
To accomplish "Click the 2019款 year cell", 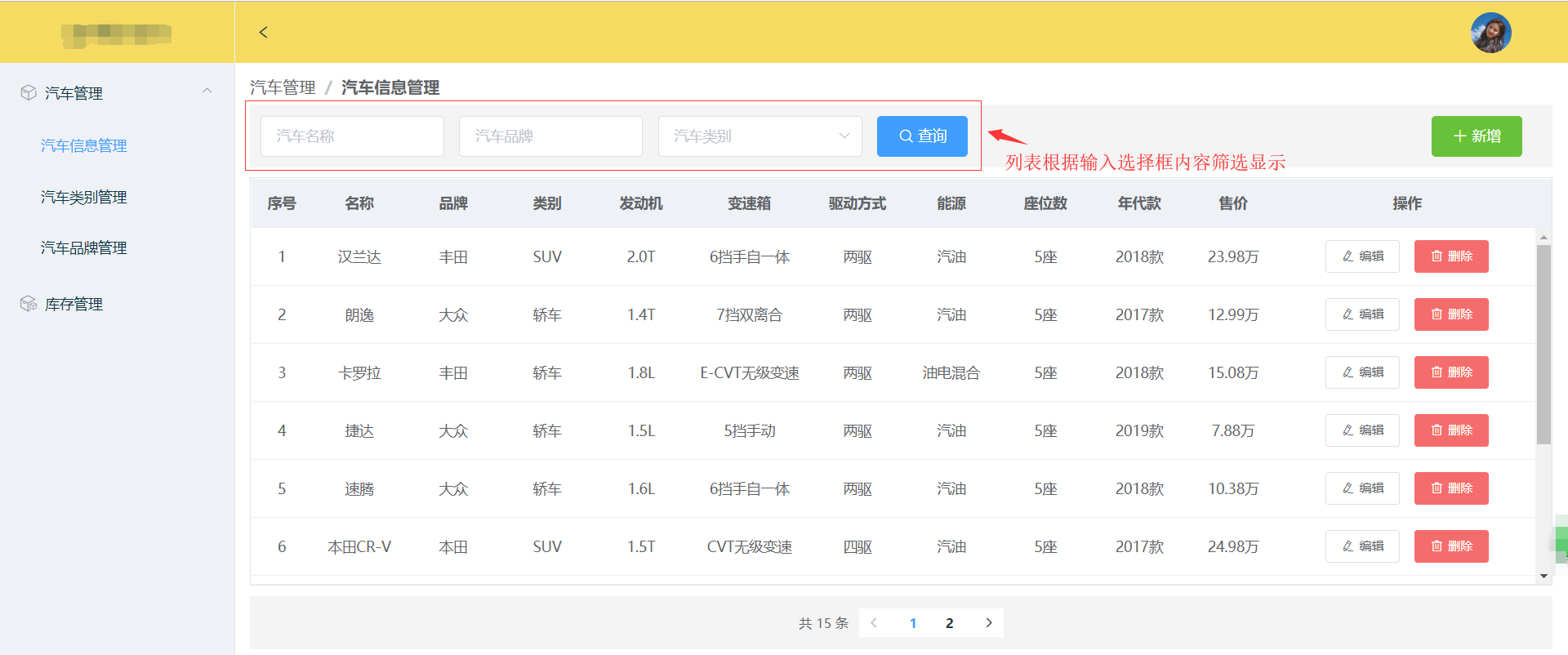I will [x=1139, y=431].
